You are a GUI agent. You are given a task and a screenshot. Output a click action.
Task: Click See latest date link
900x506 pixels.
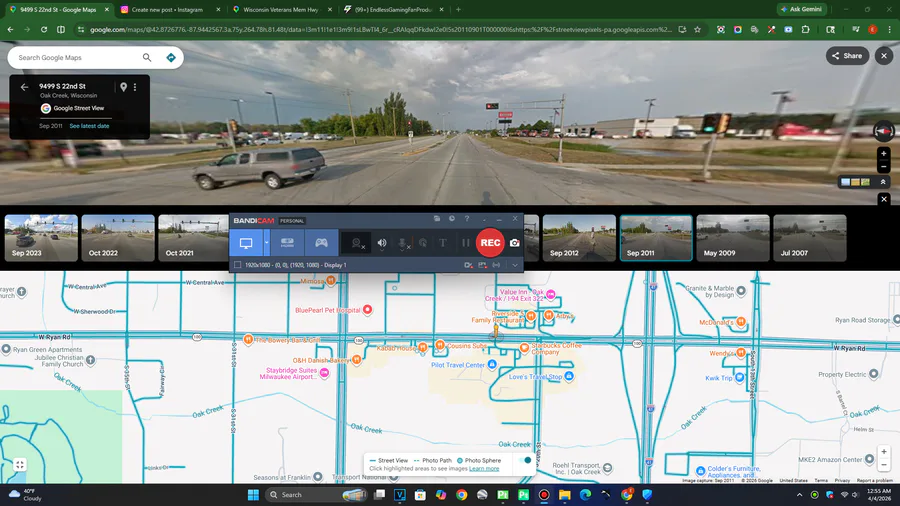[x=89, y=126]
